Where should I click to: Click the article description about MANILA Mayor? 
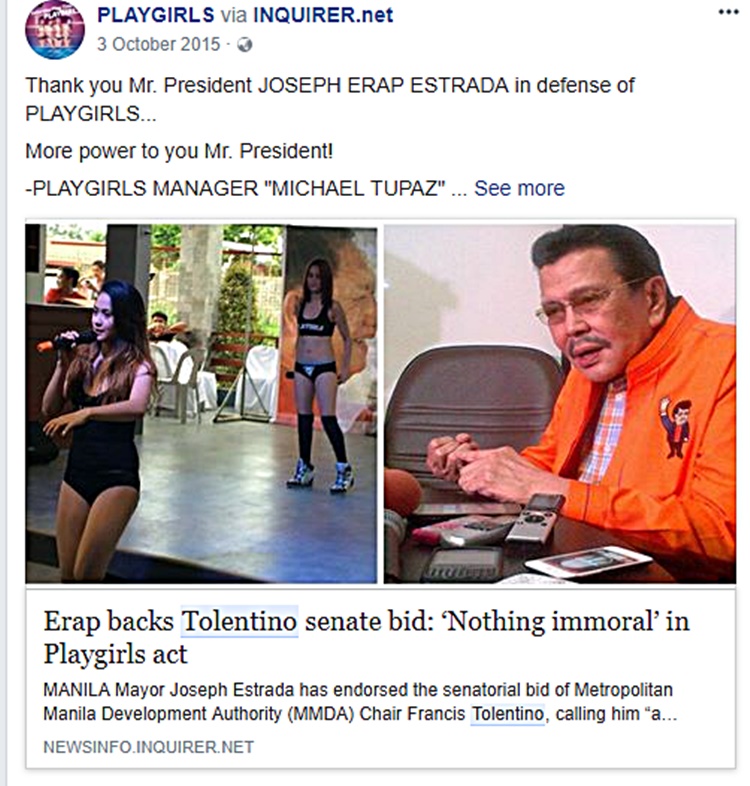pos(360,702)
